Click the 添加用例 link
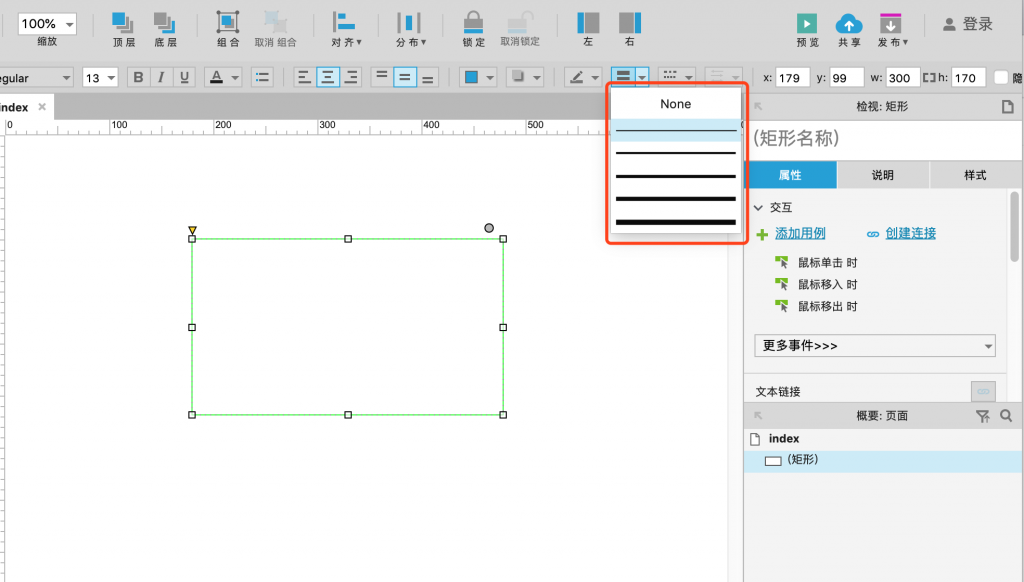Screen dimensions: 1024x582 (800, 234)
